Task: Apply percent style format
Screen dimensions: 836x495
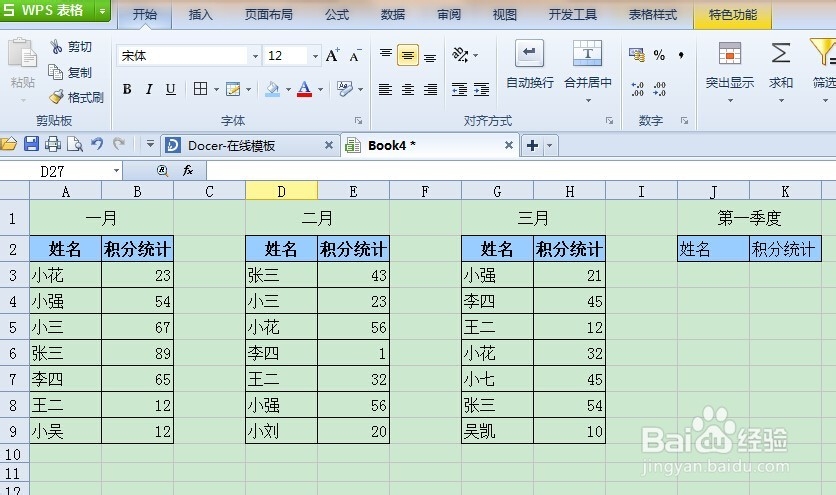Action: (660, 55)
